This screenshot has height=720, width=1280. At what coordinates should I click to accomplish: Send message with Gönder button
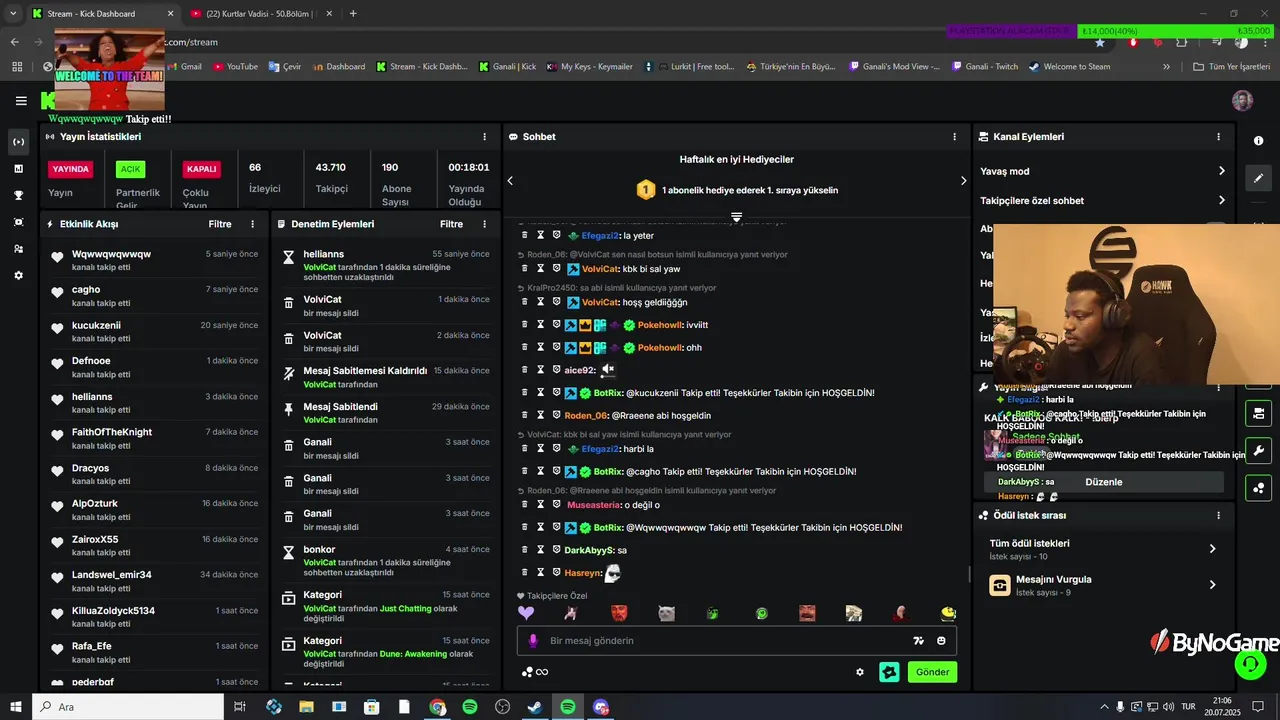[932, 672]
